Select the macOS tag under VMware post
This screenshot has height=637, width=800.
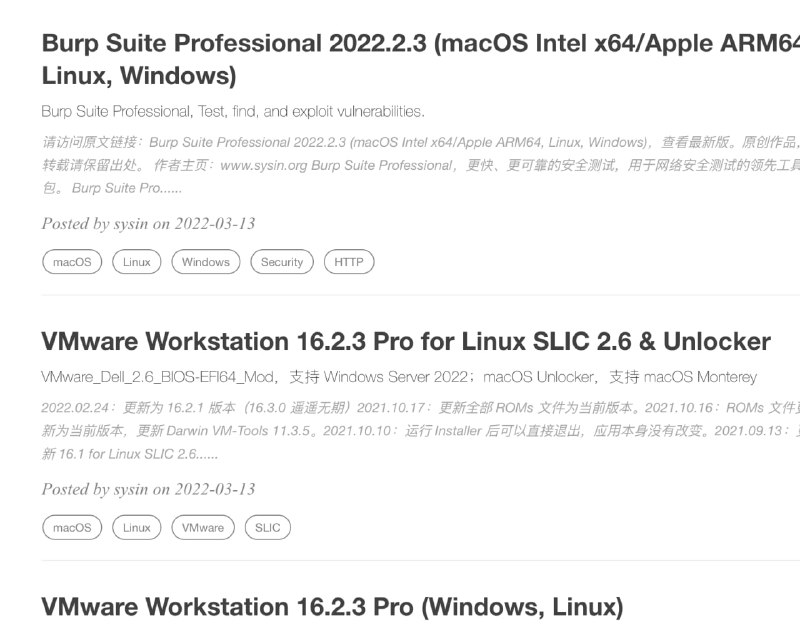coord(71,527)
